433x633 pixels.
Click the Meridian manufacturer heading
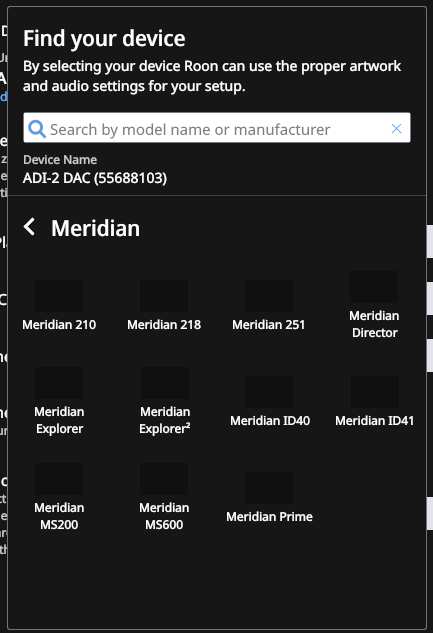pos(95,228)
